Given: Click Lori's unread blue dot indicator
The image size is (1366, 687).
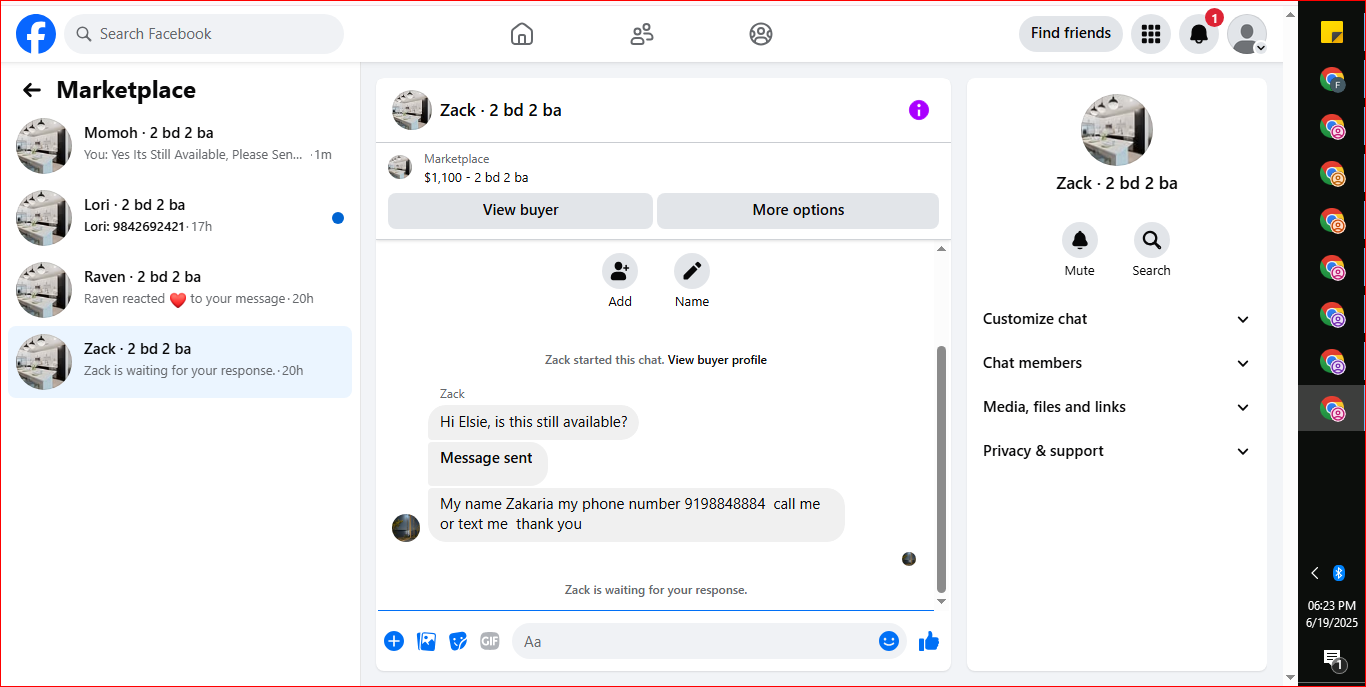Looking at the screenshot, I should tap(338, 218).
